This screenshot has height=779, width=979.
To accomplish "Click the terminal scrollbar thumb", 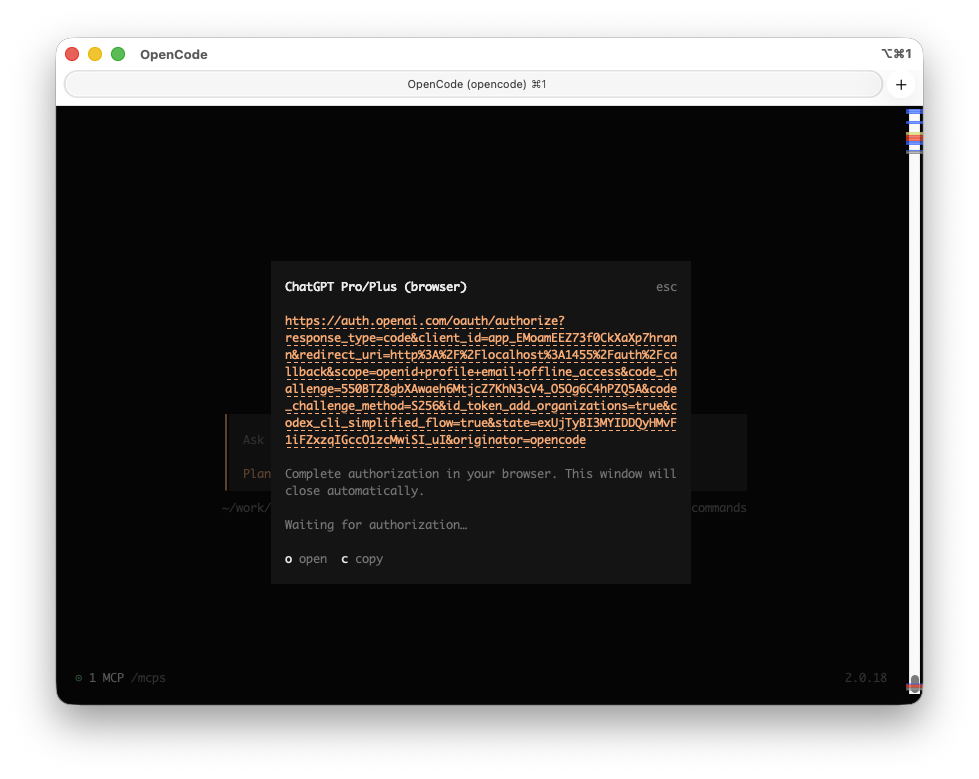I will (x=915, y=682).
